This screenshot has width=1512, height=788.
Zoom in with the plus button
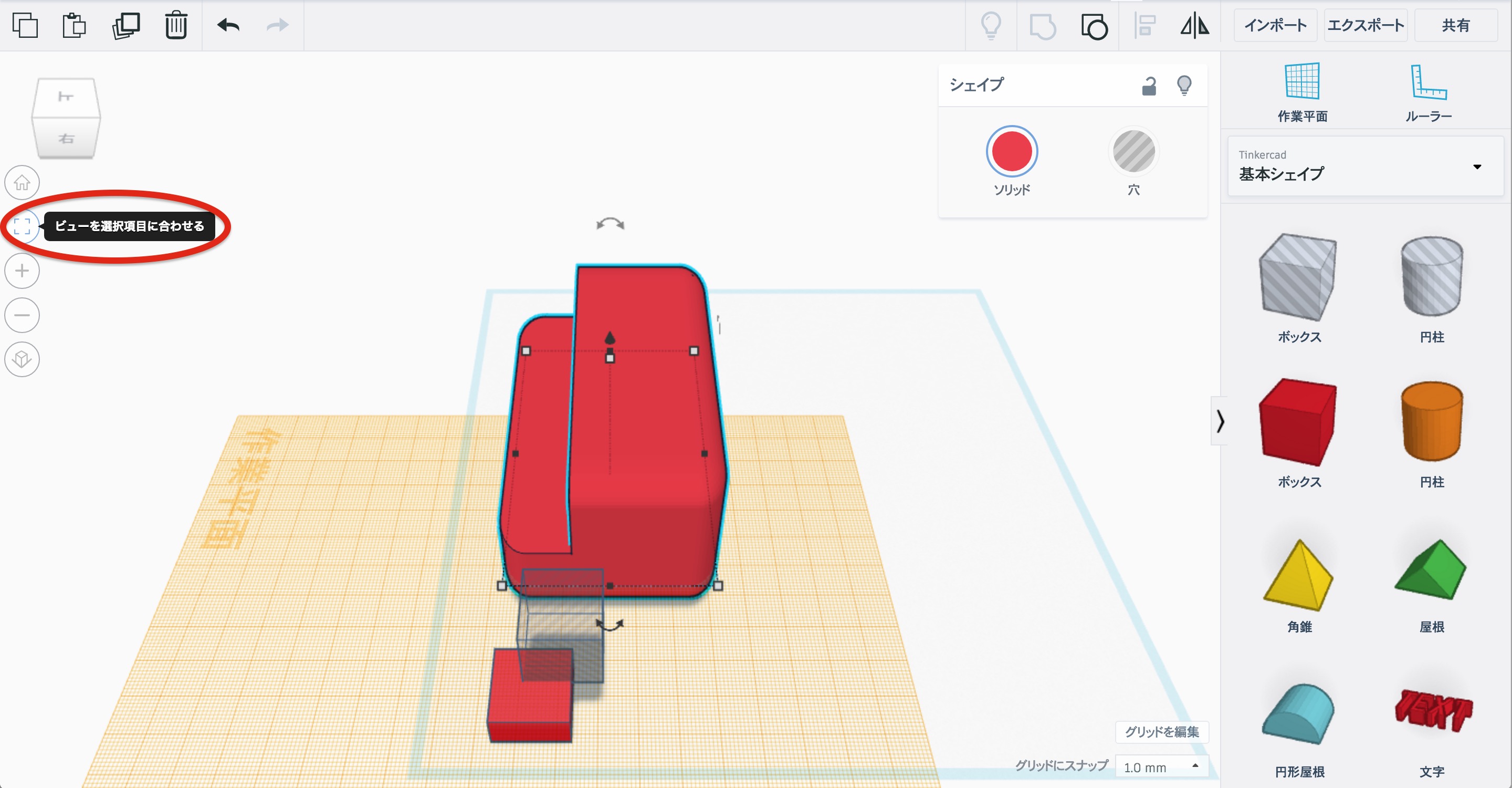pyautogui.click(x=22, y=271)
